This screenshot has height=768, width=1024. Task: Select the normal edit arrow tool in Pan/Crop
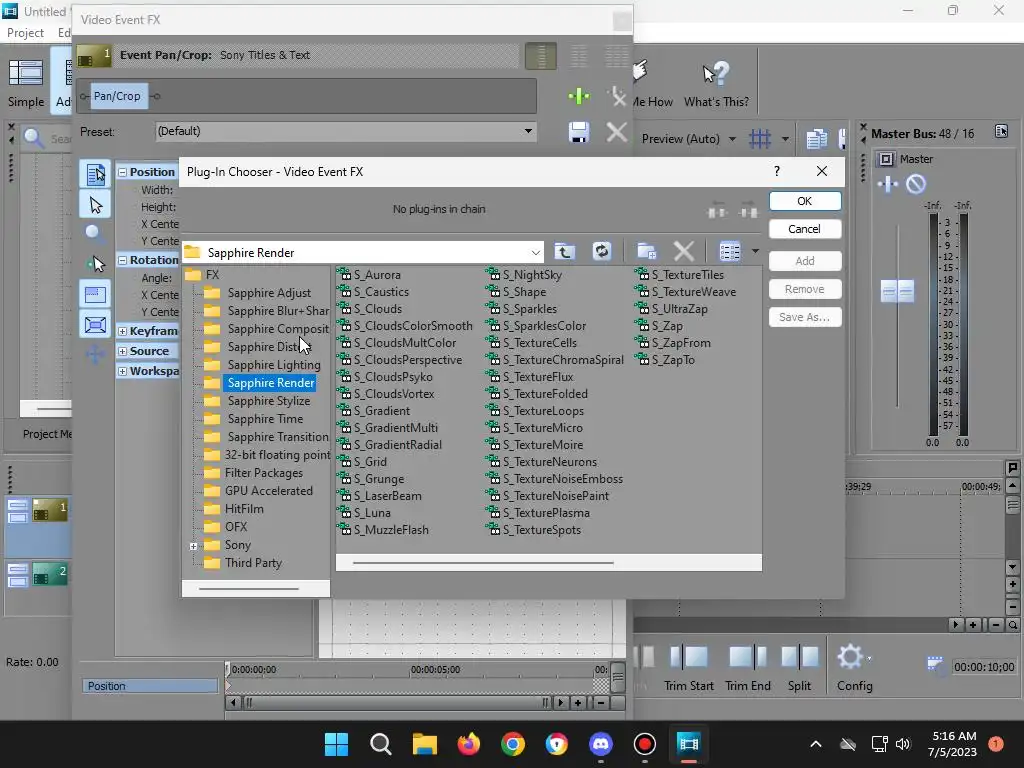click(95, 205)
